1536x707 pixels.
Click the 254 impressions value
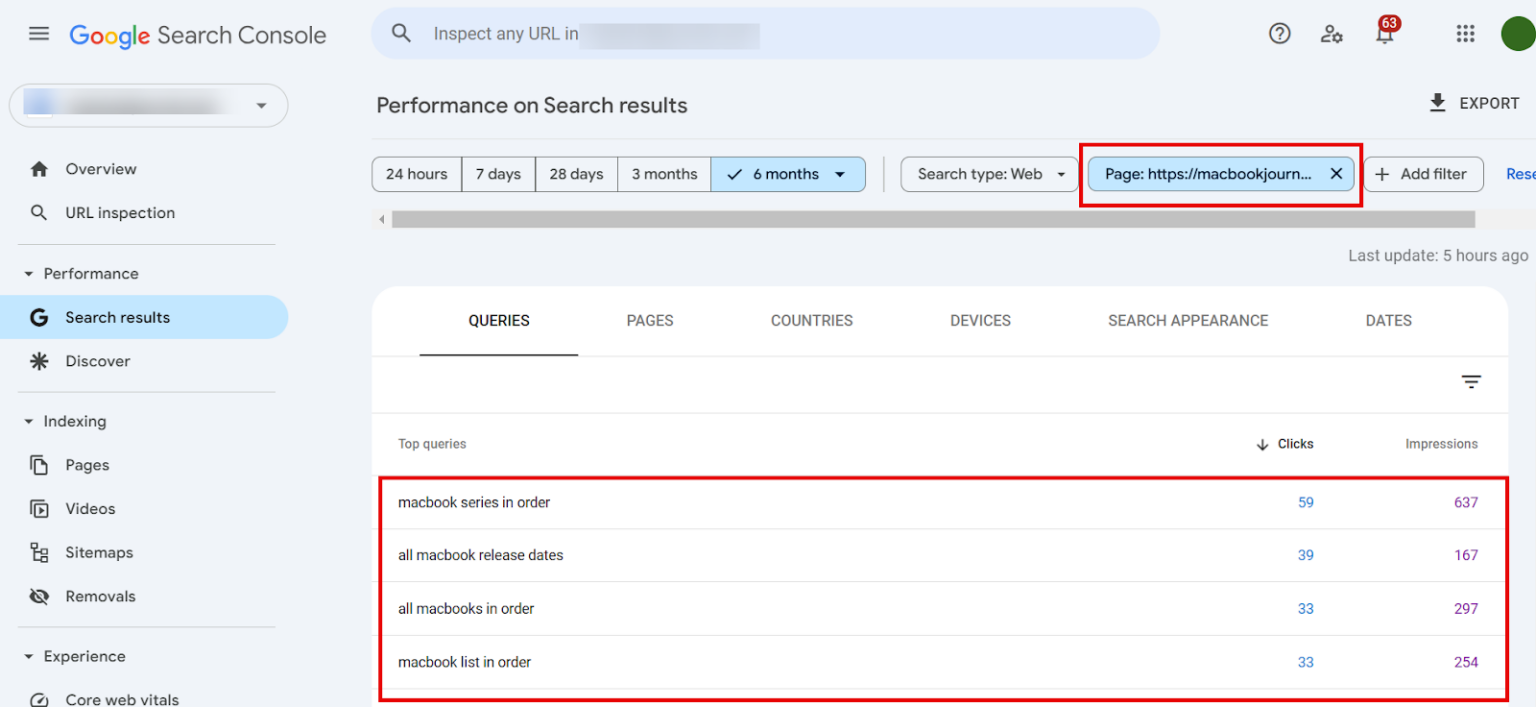(1466, 662)
